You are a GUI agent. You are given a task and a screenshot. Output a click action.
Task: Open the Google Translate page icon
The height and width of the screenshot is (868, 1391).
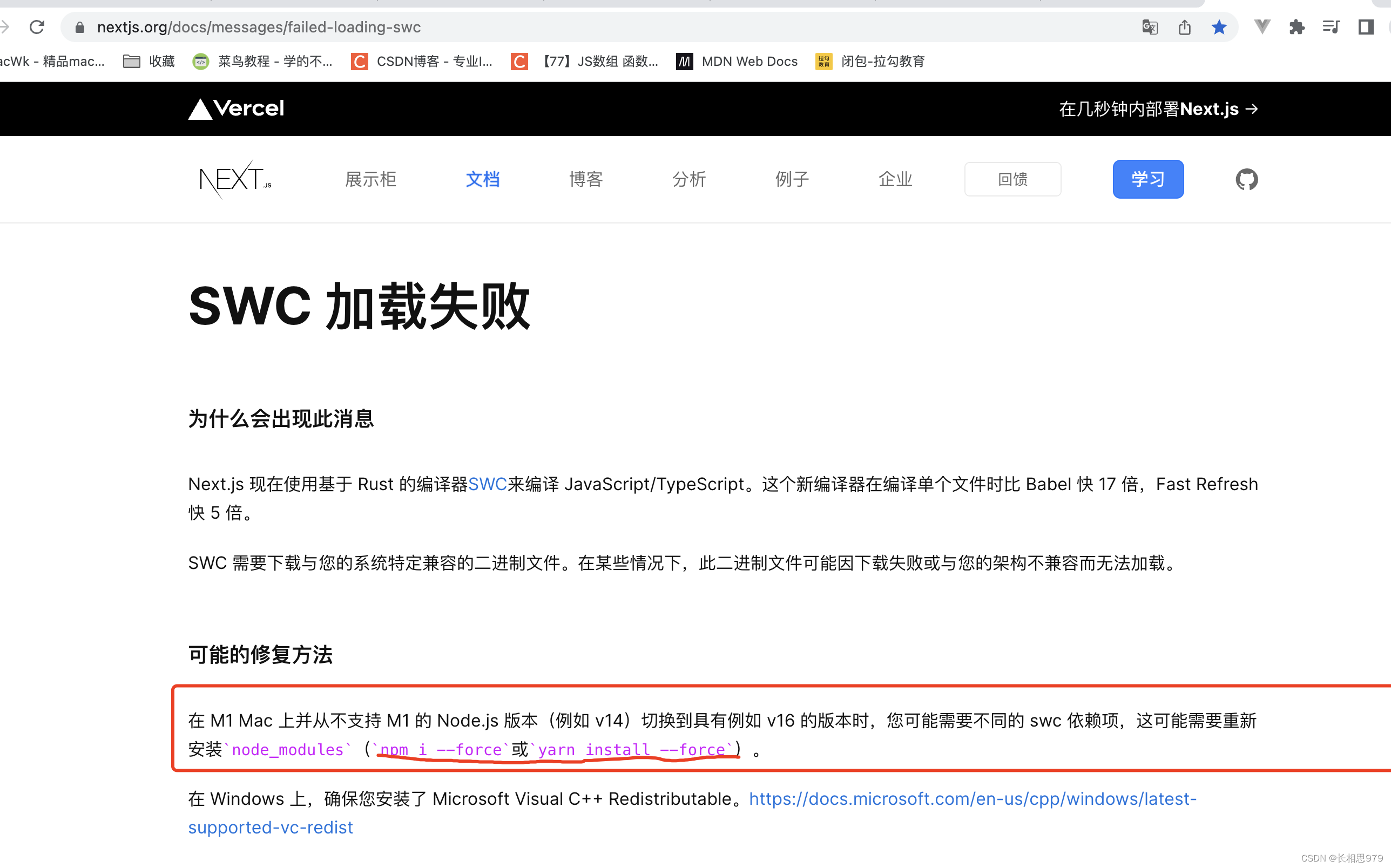coord(1149,27)
